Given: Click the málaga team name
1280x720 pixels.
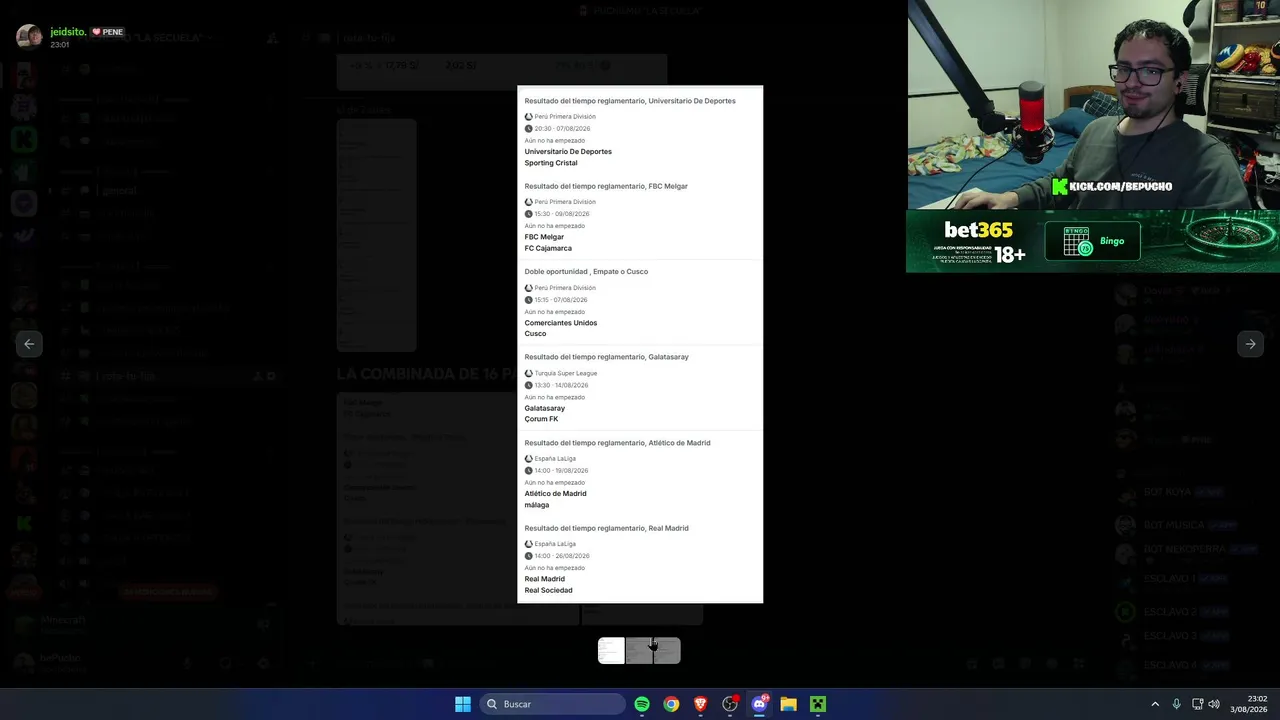Looking at the screenshot, I should [x=537, y=505].
